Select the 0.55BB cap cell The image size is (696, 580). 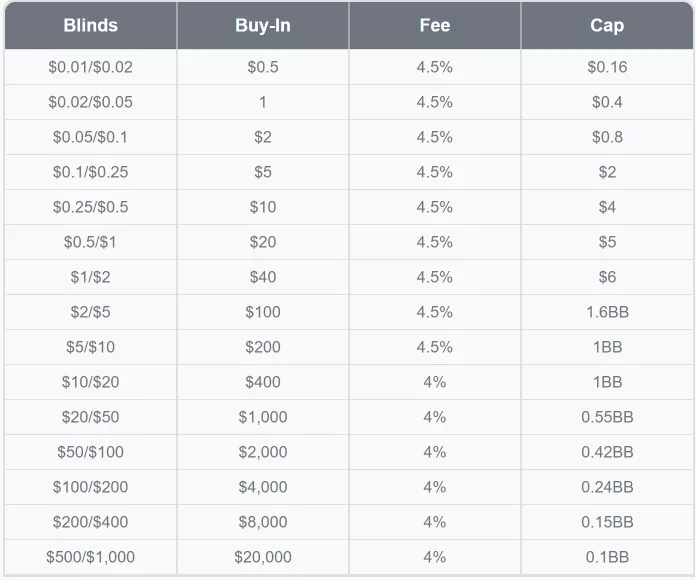[x=607, y=417]
